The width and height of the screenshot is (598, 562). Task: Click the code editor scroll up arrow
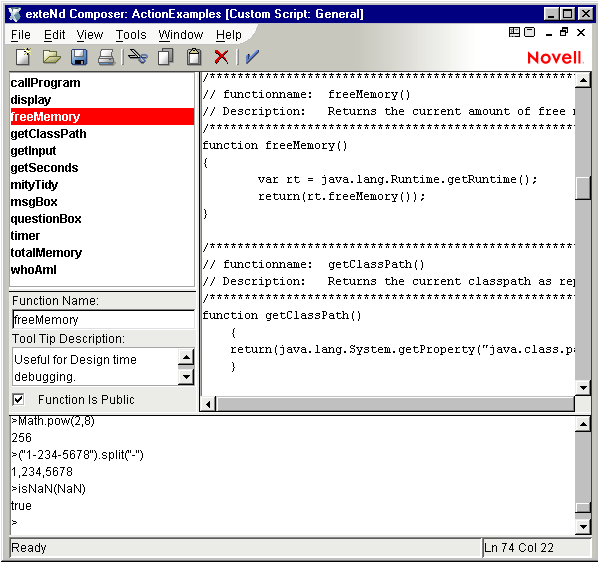click(x=583, y=80)
